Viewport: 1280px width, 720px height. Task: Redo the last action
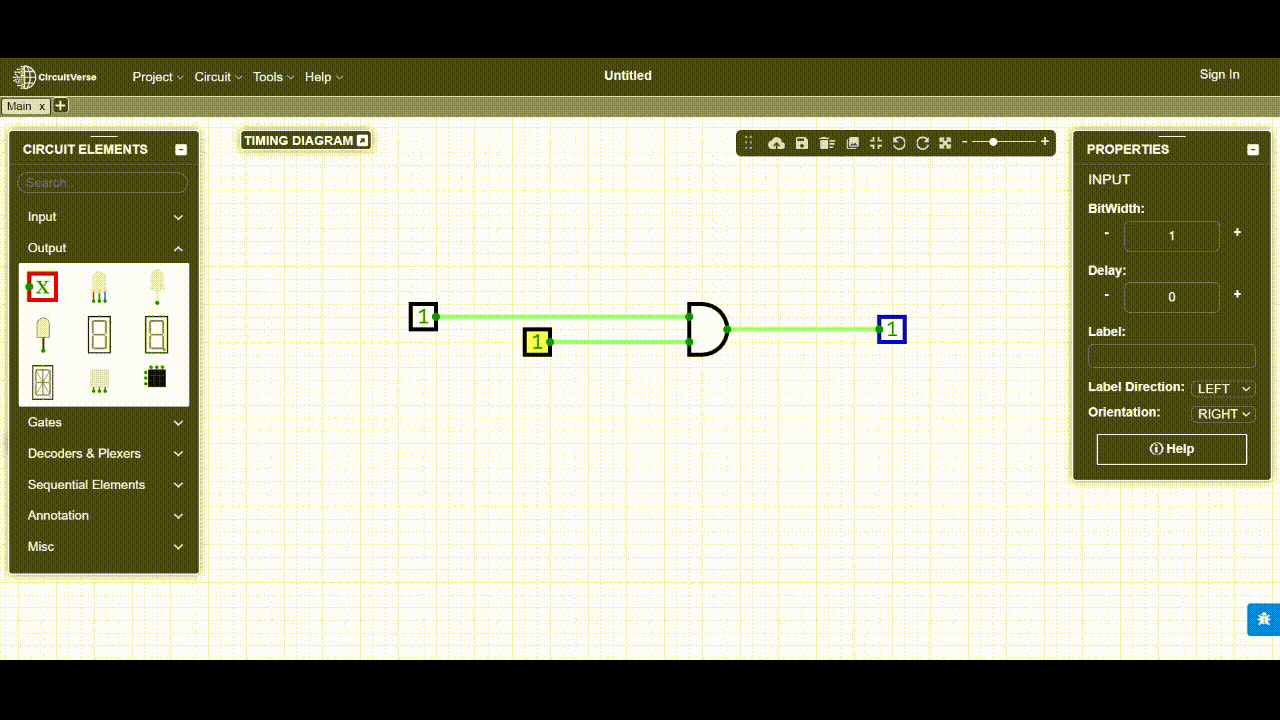923,143
